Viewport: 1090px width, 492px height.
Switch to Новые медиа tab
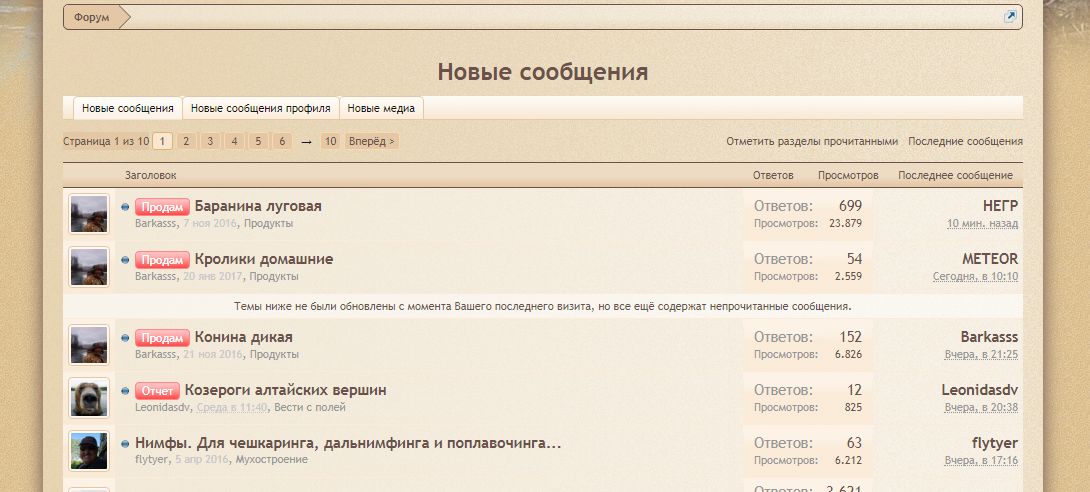[x=381, y=108]
